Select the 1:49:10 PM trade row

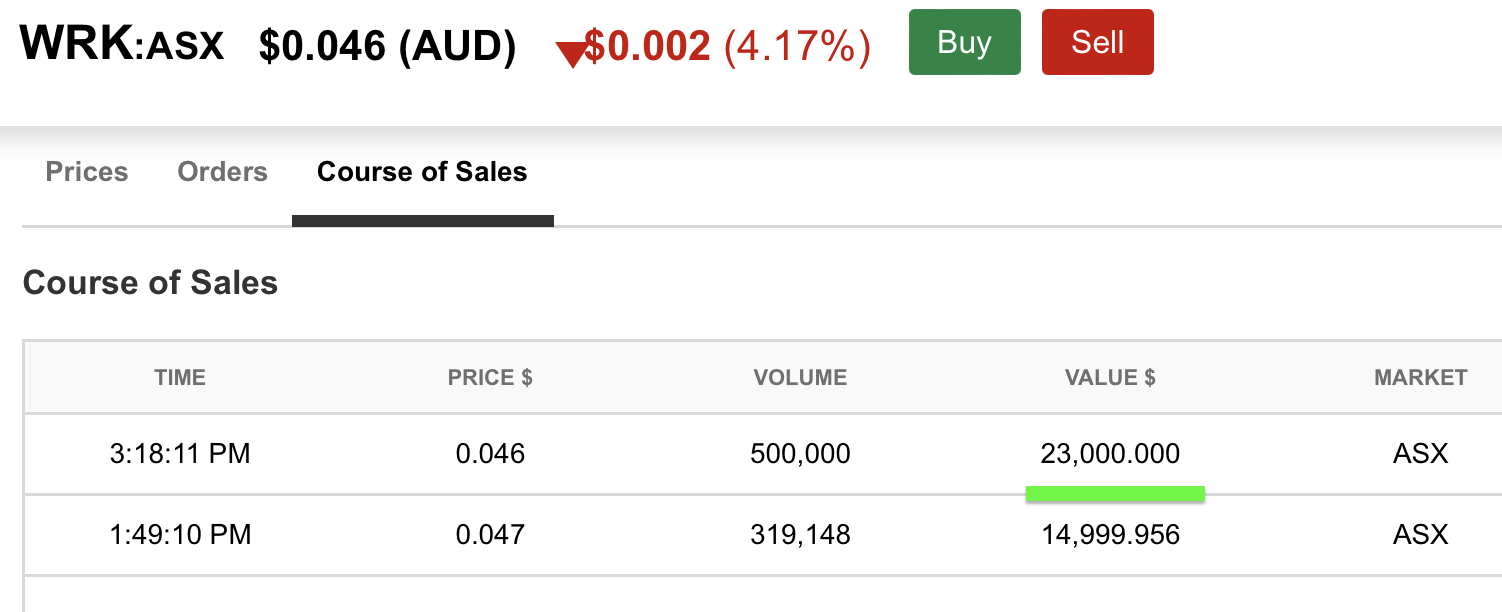(x=762, y=535)
